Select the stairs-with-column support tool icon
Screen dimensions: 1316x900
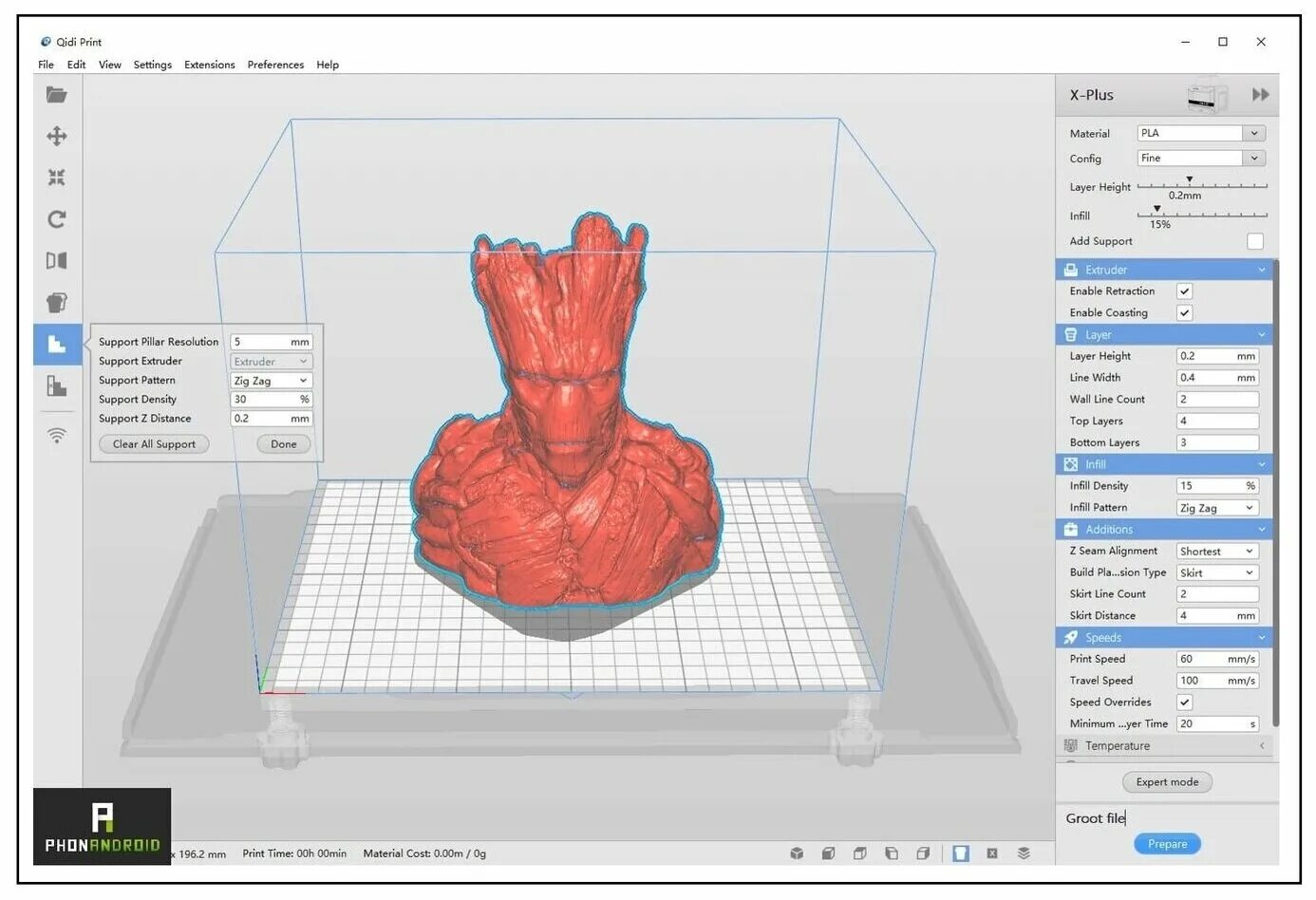point(57,385)
